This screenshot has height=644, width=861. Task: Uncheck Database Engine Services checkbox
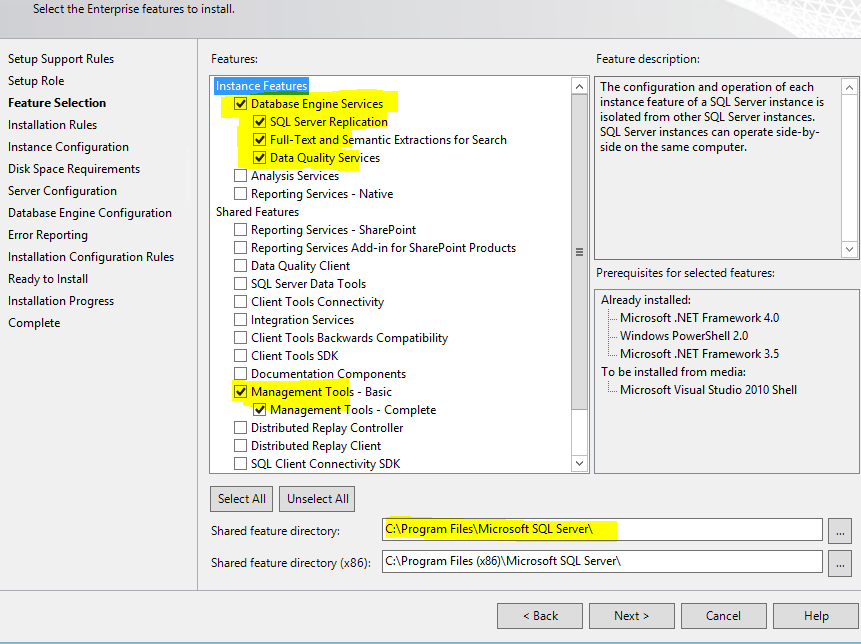coord(241,104)
